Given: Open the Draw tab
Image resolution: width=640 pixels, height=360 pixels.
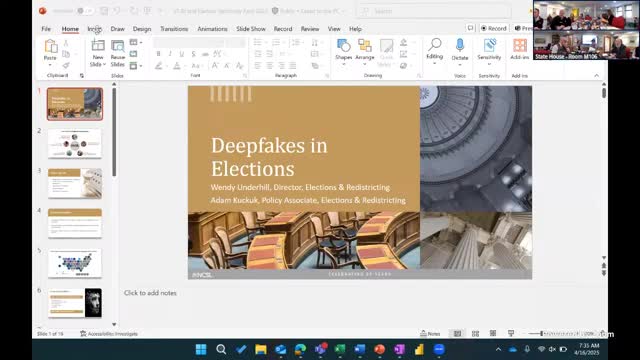Looking at the screenshot, I should click(x=117, y=29).
